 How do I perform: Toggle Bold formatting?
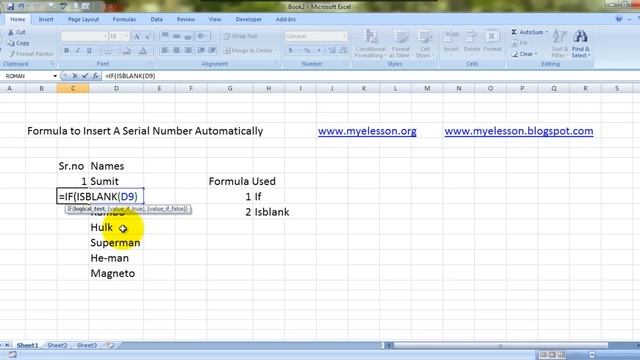pos(66,51)
